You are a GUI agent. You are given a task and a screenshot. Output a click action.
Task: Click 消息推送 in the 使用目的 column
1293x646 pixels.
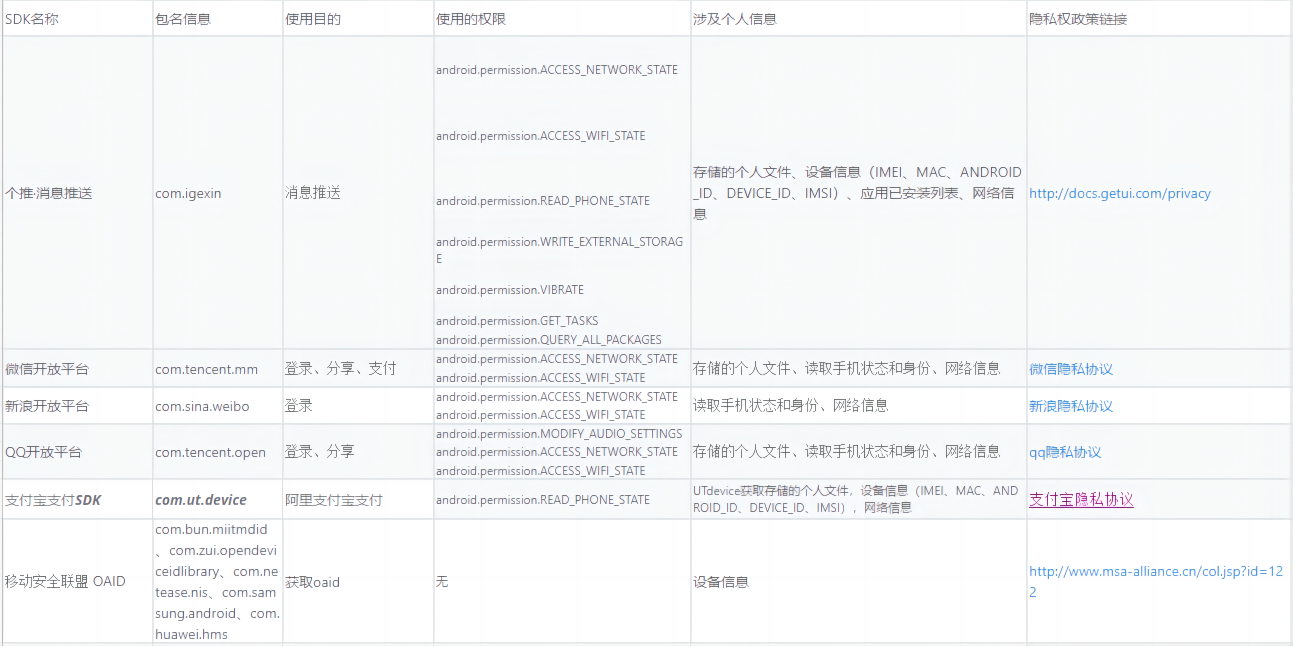[313, 193]
